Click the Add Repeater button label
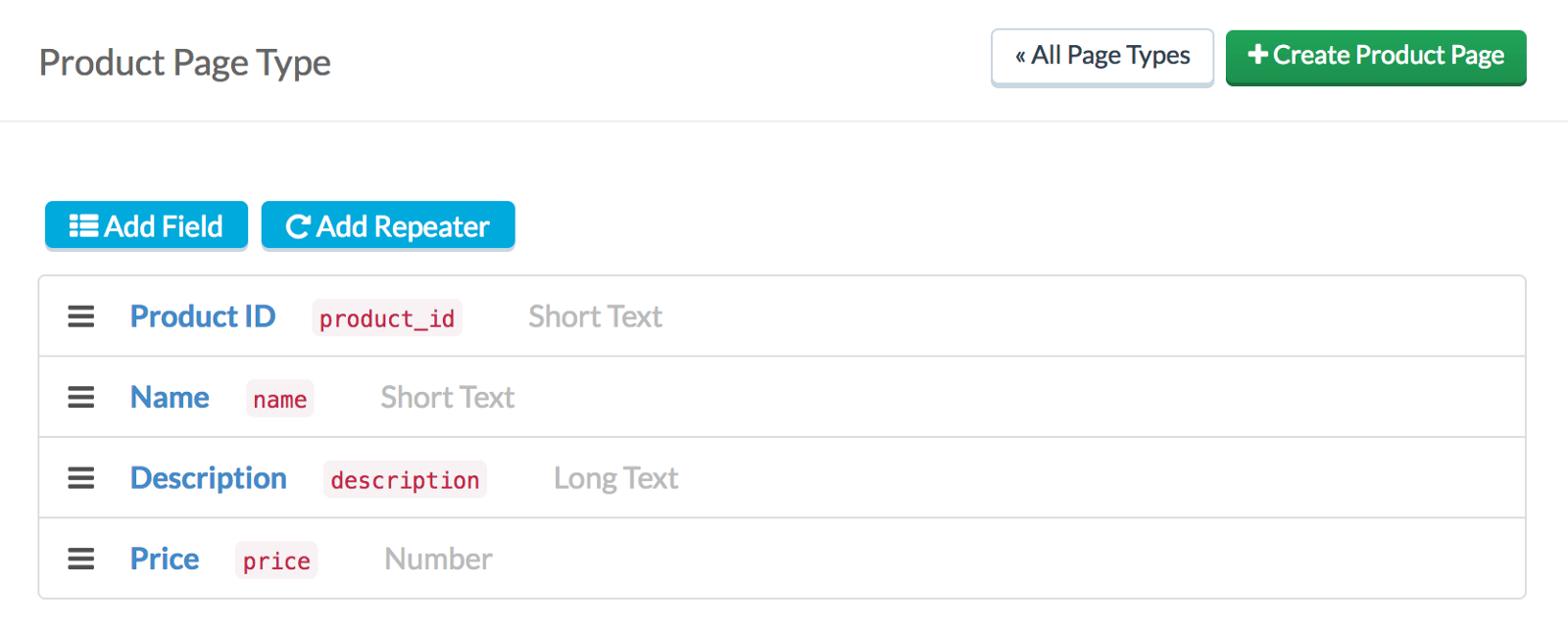 (403, 226)
